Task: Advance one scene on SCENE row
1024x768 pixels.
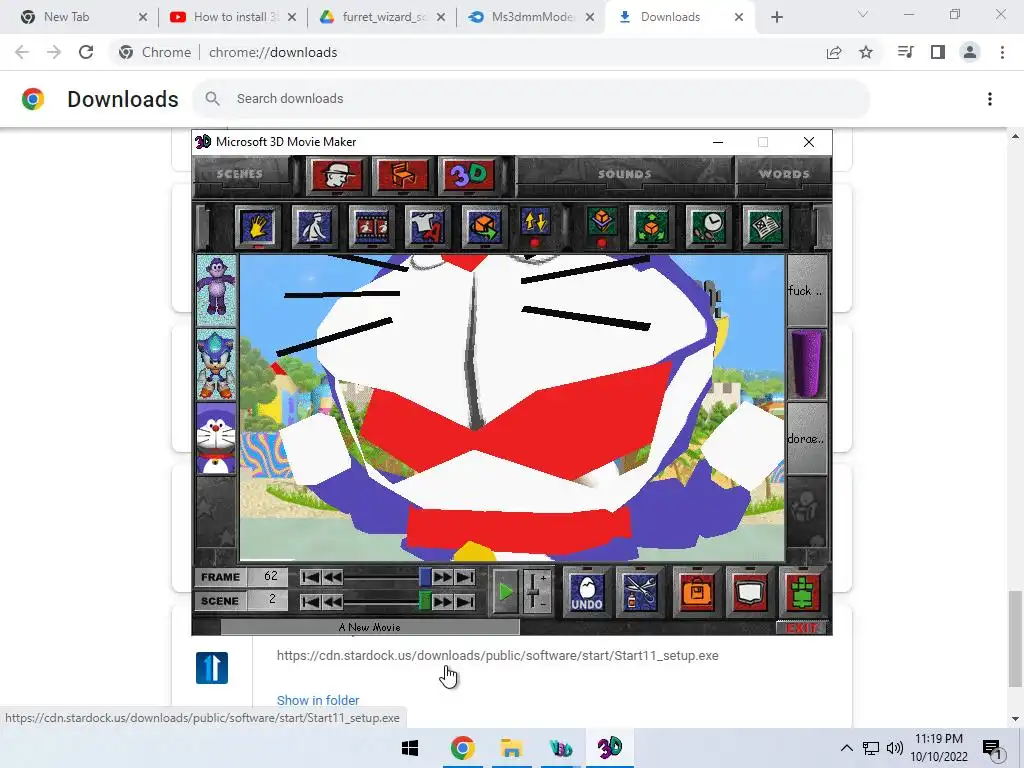Action: coord(443,601)
